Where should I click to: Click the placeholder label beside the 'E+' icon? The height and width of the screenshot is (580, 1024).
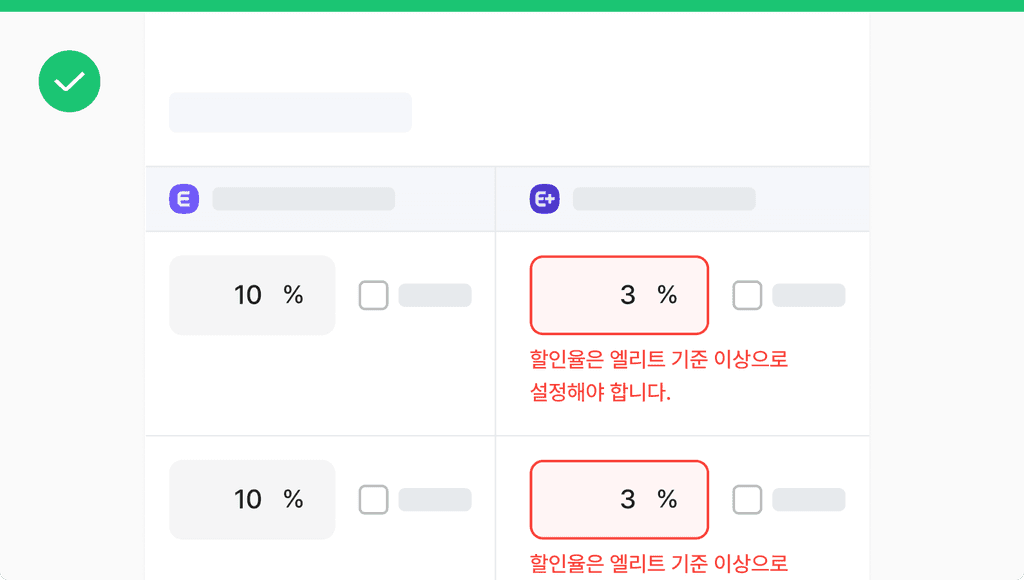click(663, 199)
